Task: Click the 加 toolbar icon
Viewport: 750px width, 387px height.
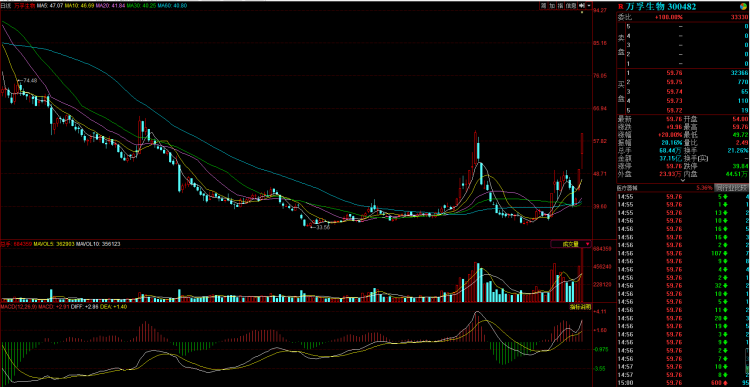Action: pyautogui.click(x=552, y=6)
